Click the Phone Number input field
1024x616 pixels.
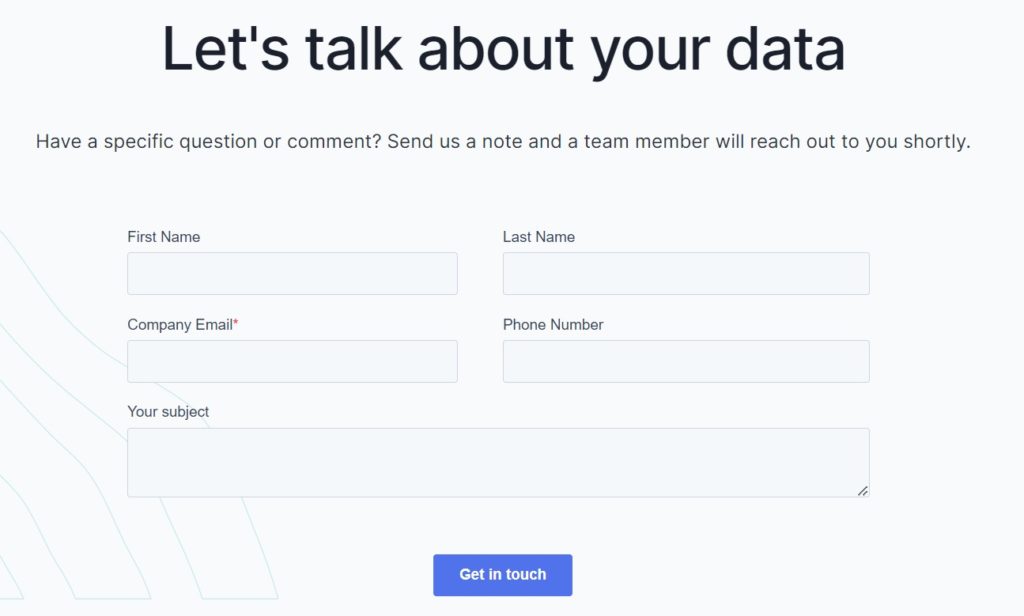click(685, 361)
